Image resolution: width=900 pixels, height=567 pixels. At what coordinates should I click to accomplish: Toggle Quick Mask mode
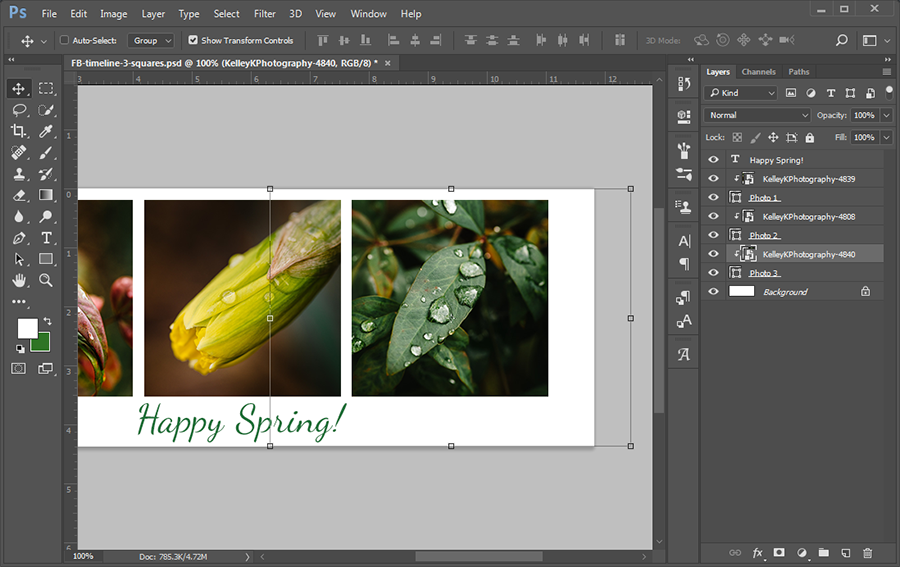point(18,368)
